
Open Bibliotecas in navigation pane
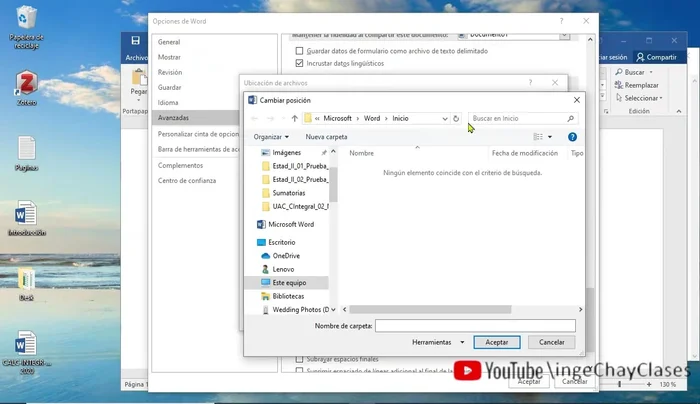click(x=283, y=296)
